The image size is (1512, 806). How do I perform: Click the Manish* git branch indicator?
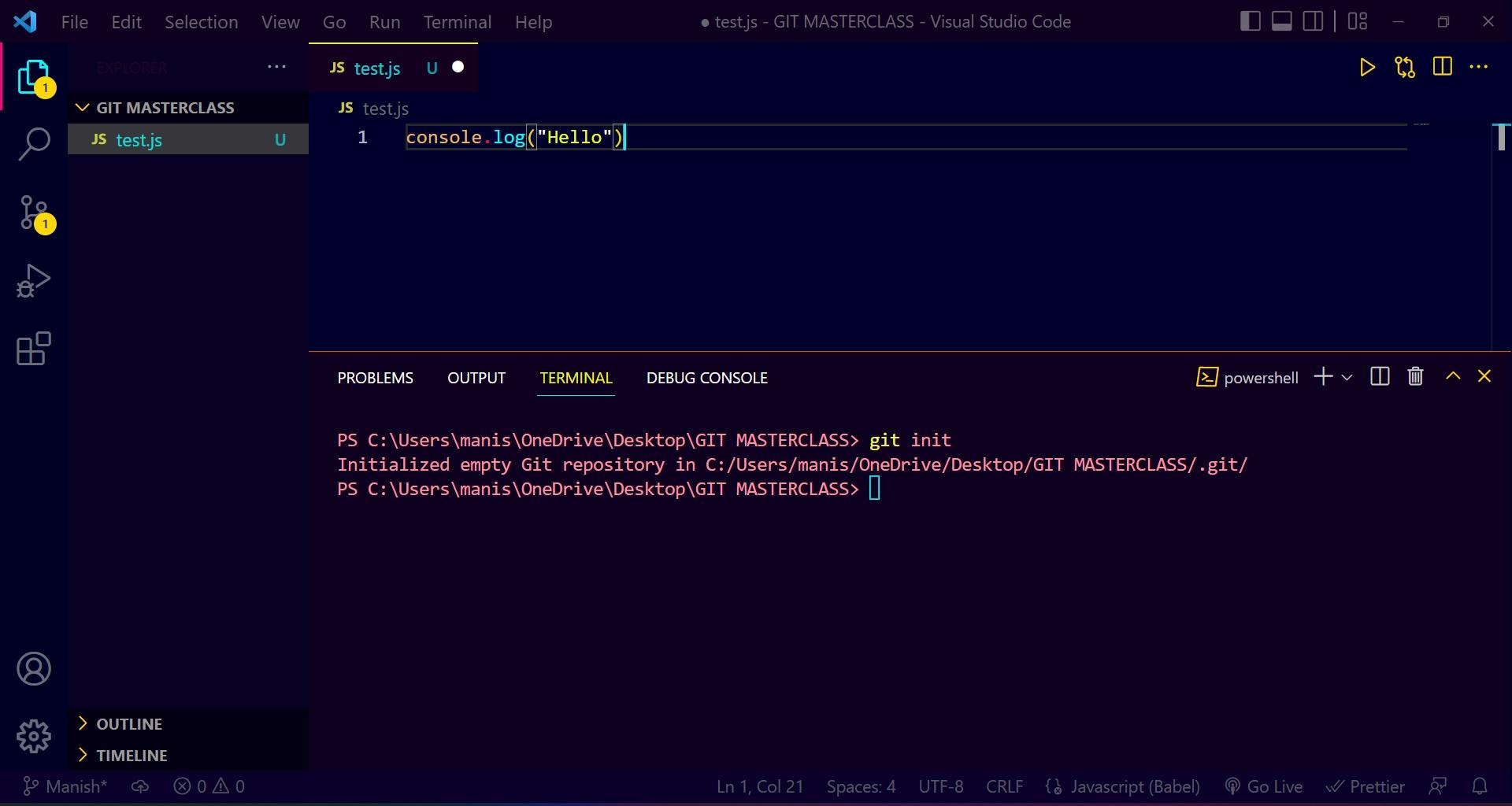coord(65,786)
